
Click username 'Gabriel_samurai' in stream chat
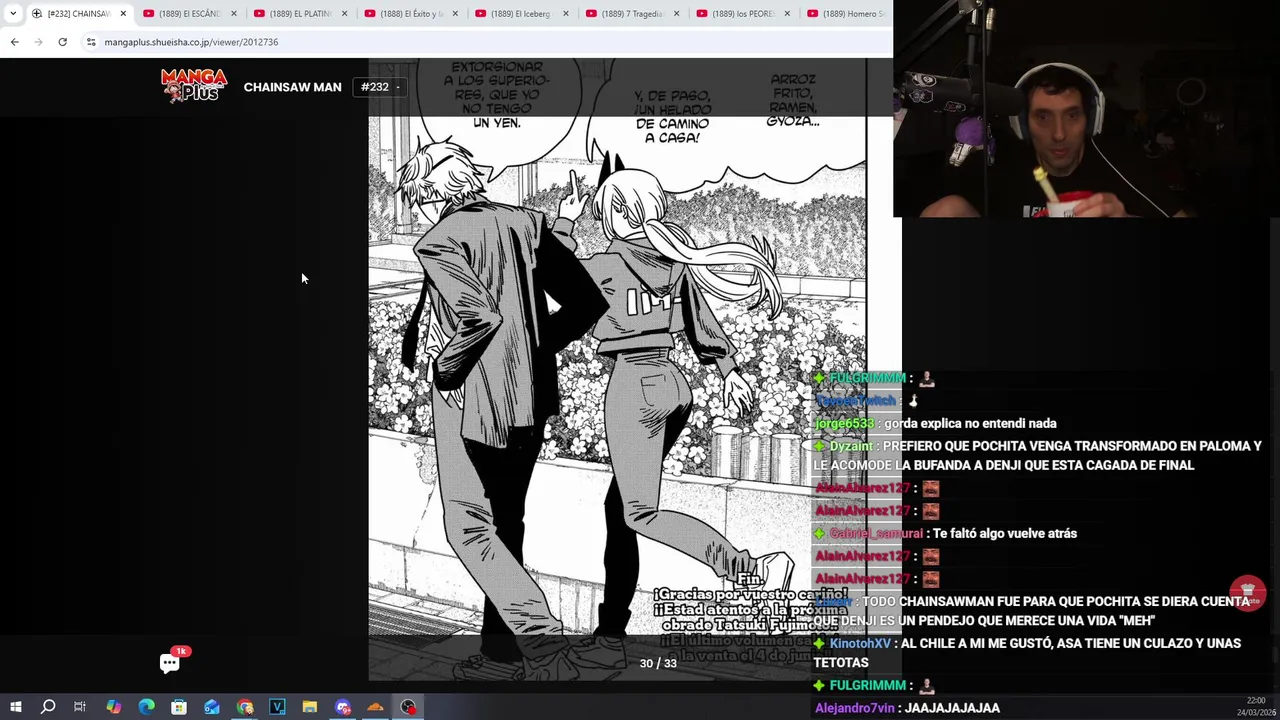[876, 534]
